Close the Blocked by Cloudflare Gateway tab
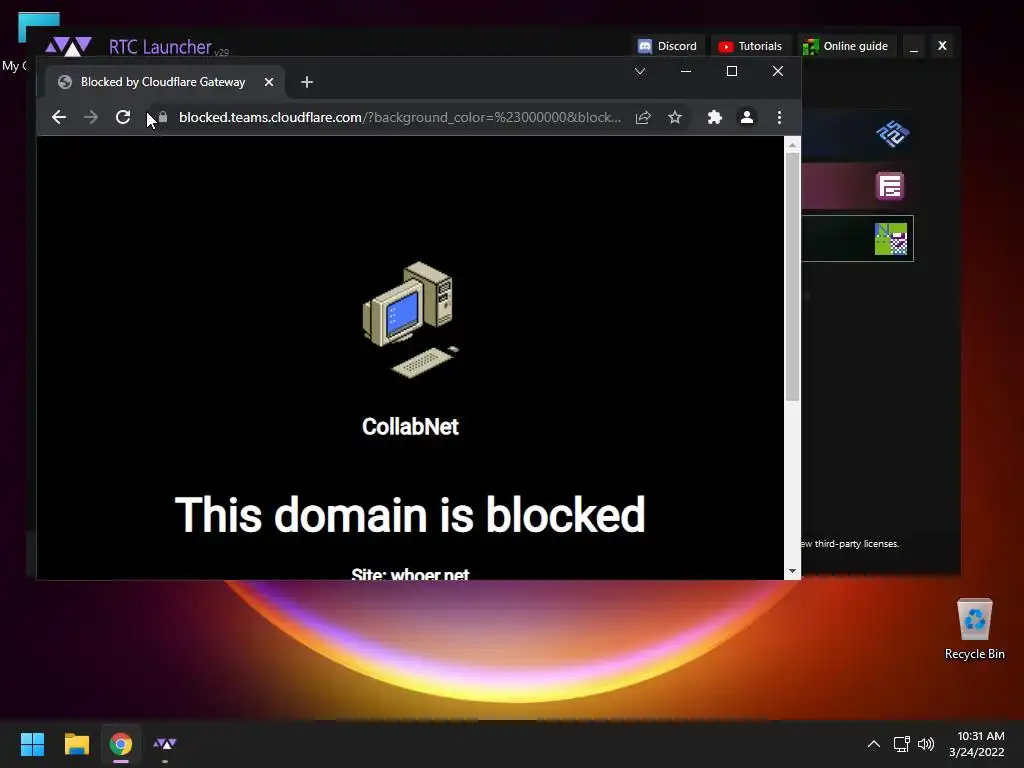Viewport: 1024px width, 768px height. point(269,82)
